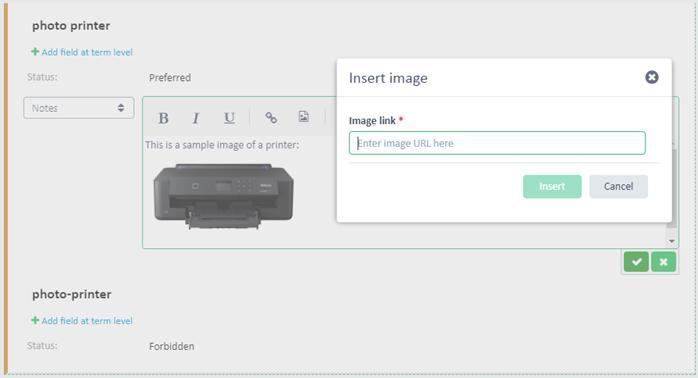Open the insert link tool
Image resolution: width=698 pixels, height=378 pixels.
(271, 118)
